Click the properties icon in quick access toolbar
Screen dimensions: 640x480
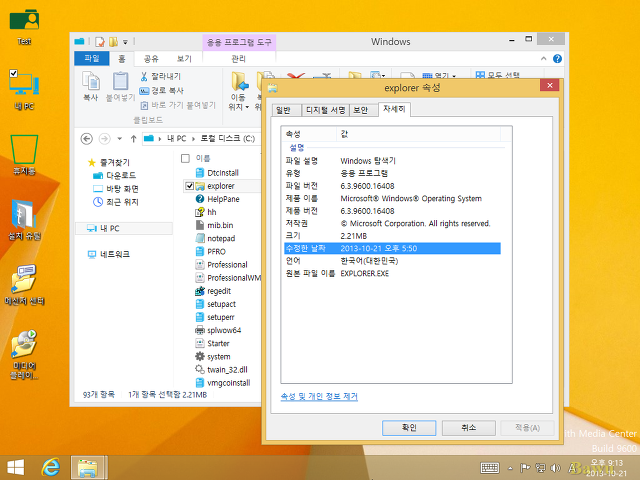pyautogui.click(x=100, y=42)
